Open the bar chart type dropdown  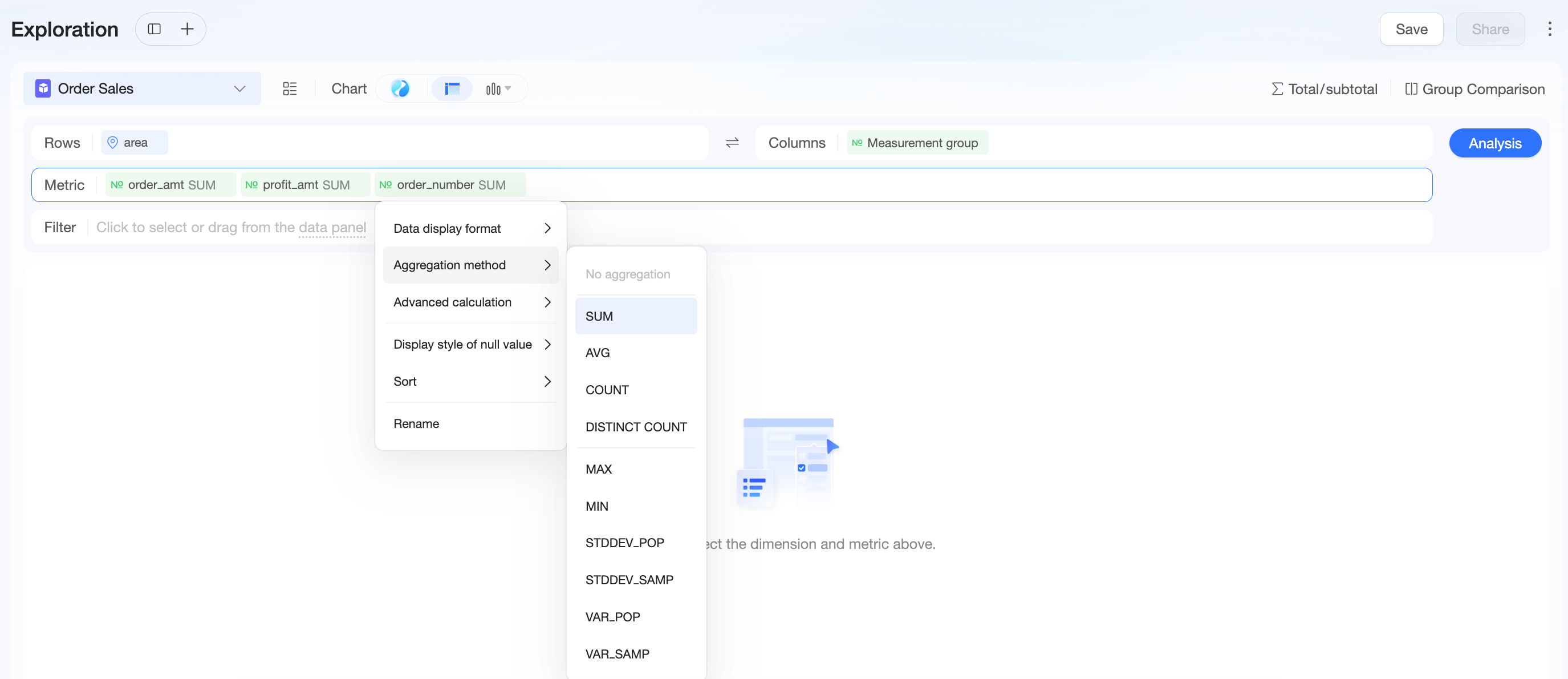coord(498,89)
